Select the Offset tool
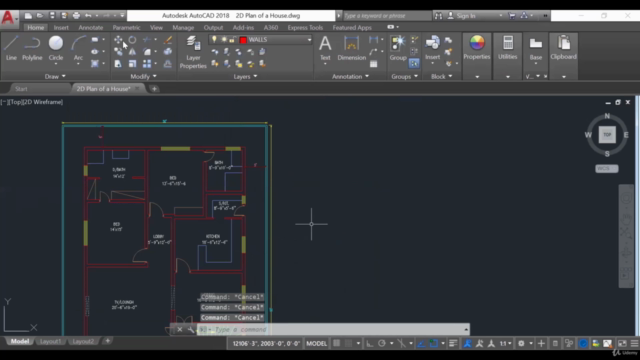 click(168, 64)
